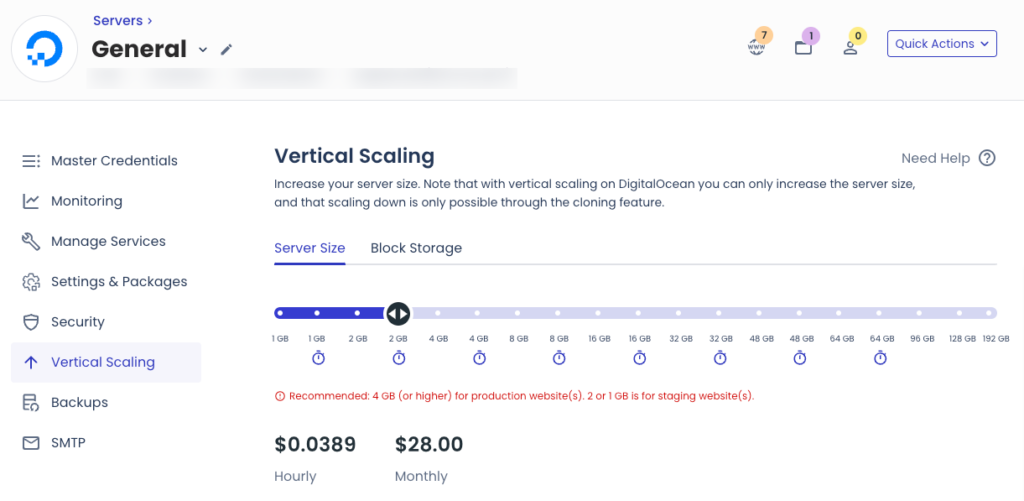Go to the Servers breadcrumb link
The image size is (1024, 501).
click(118, 21)
